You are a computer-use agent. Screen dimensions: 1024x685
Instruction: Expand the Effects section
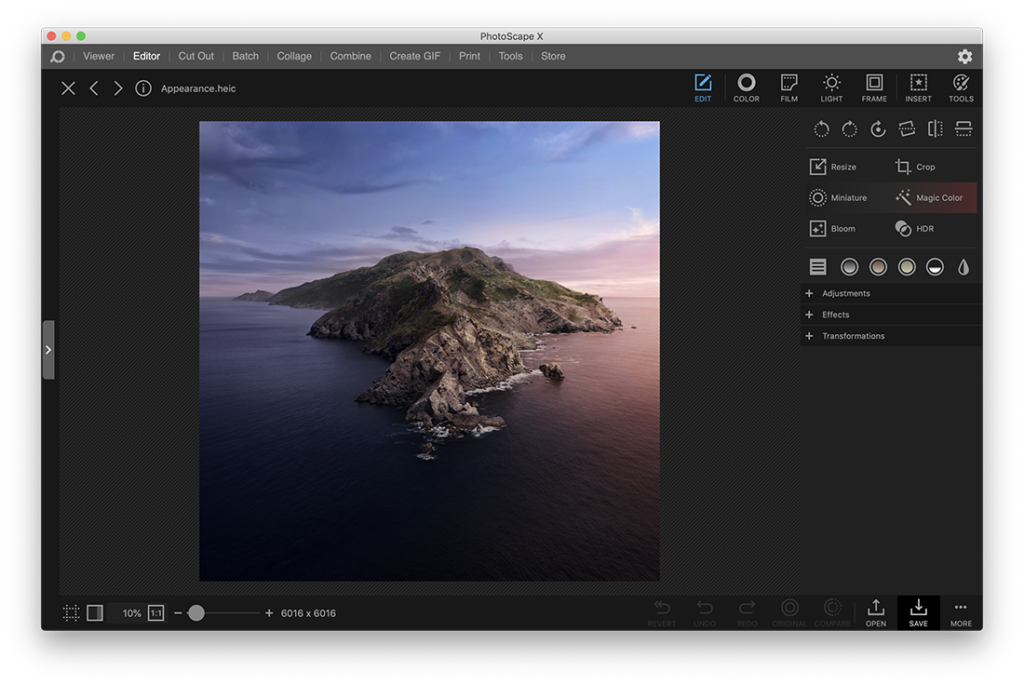tap(835, 315)
